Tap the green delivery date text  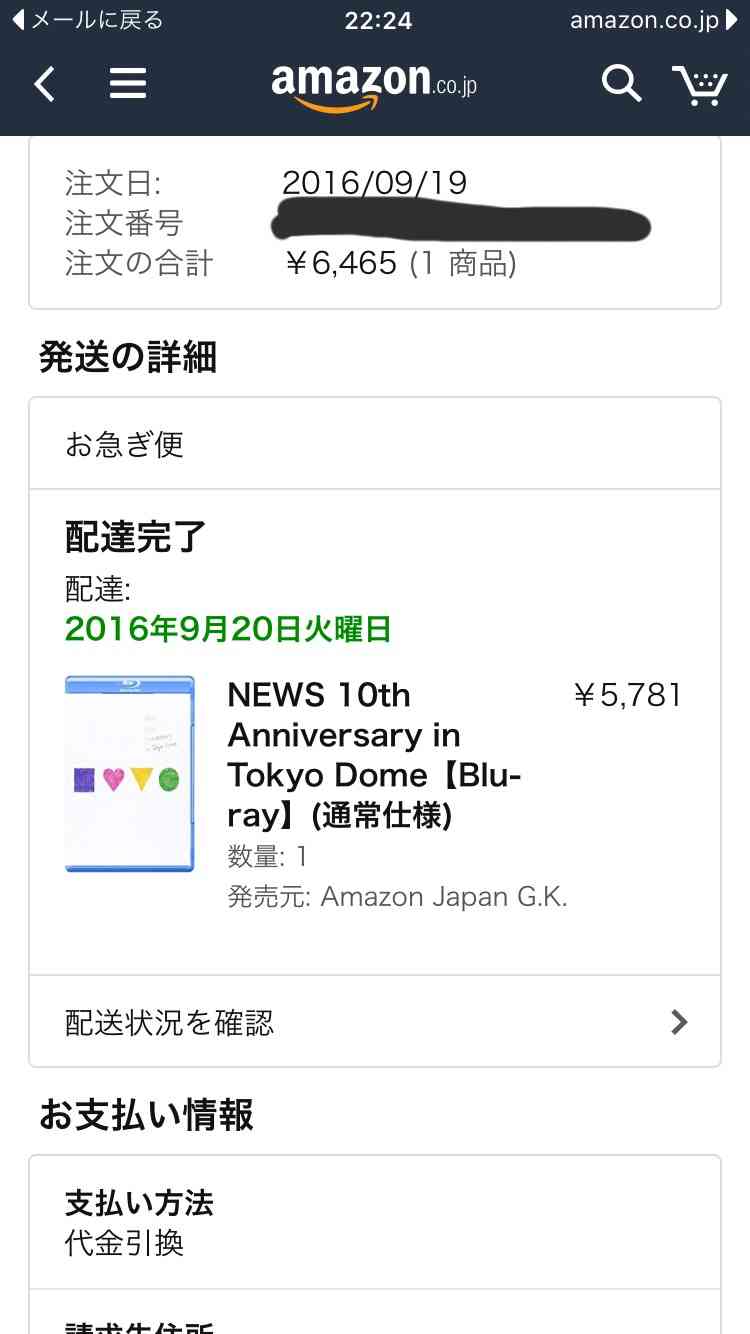click(228, 629)
